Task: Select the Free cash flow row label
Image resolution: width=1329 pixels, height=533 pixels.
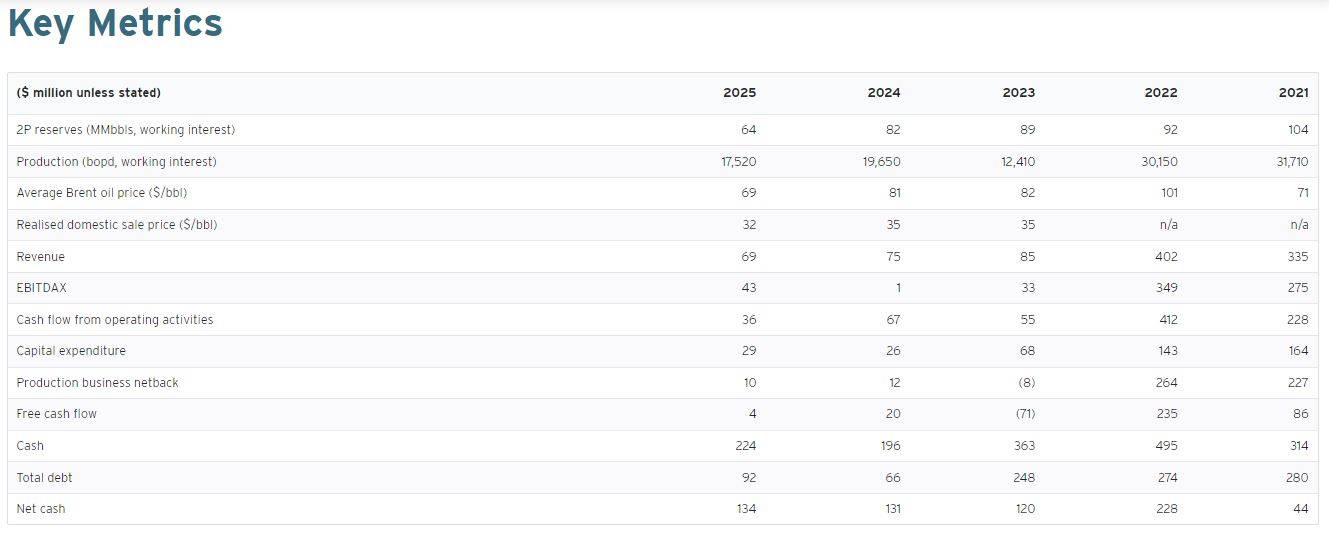Action: pyautogui.click(x=57, y=414)
